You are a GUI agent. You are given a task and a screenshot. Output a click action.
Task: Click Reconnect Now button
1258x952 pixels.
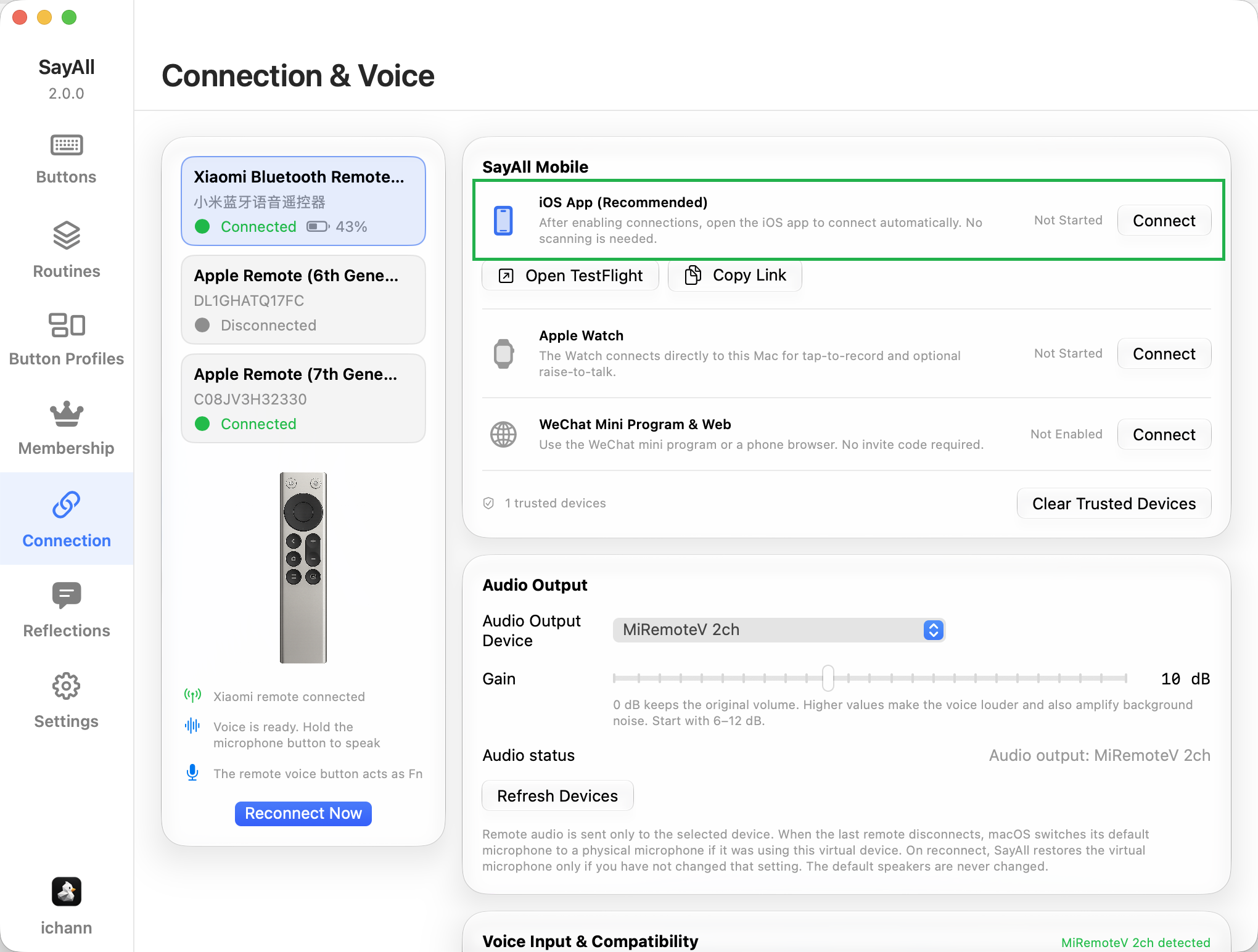click(x=303, y=813)
